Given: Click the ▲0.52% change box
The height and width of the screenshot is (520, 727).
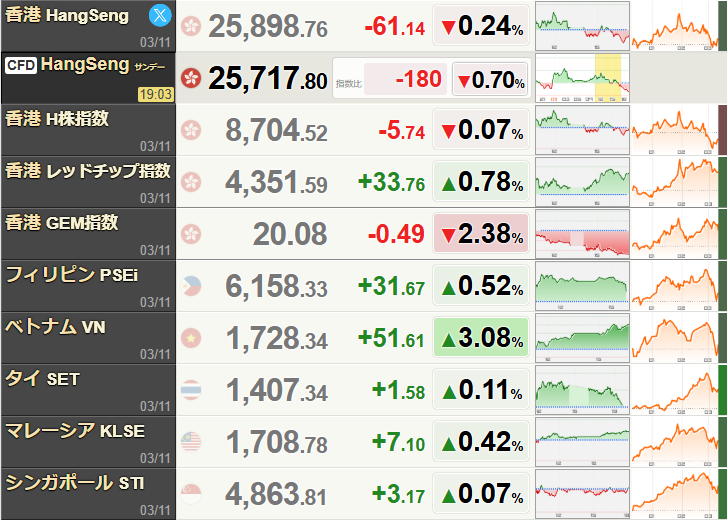Looking at the screenshot, I should click(481, 286).
